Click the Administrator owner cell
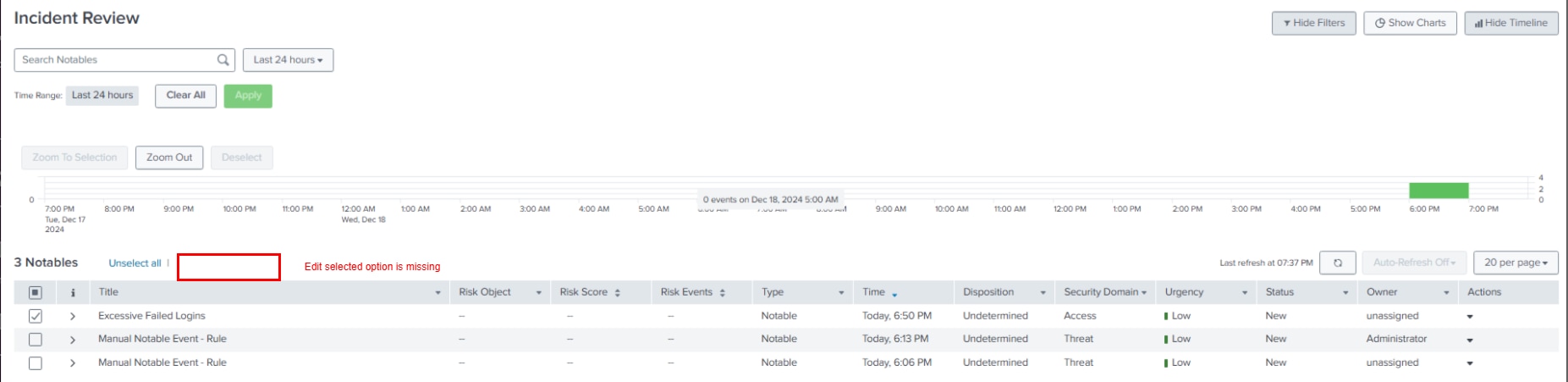 [1396, 339]
